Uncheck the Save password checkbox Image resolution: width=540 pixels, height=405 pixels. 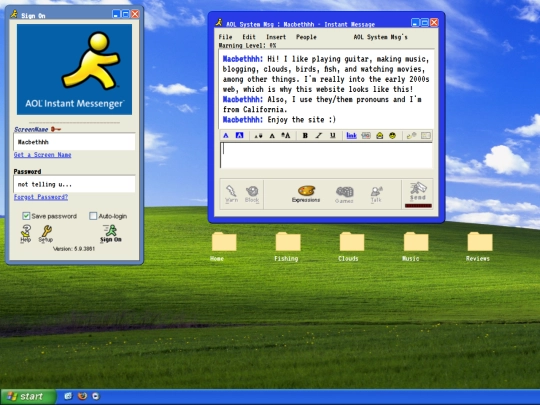26,216
